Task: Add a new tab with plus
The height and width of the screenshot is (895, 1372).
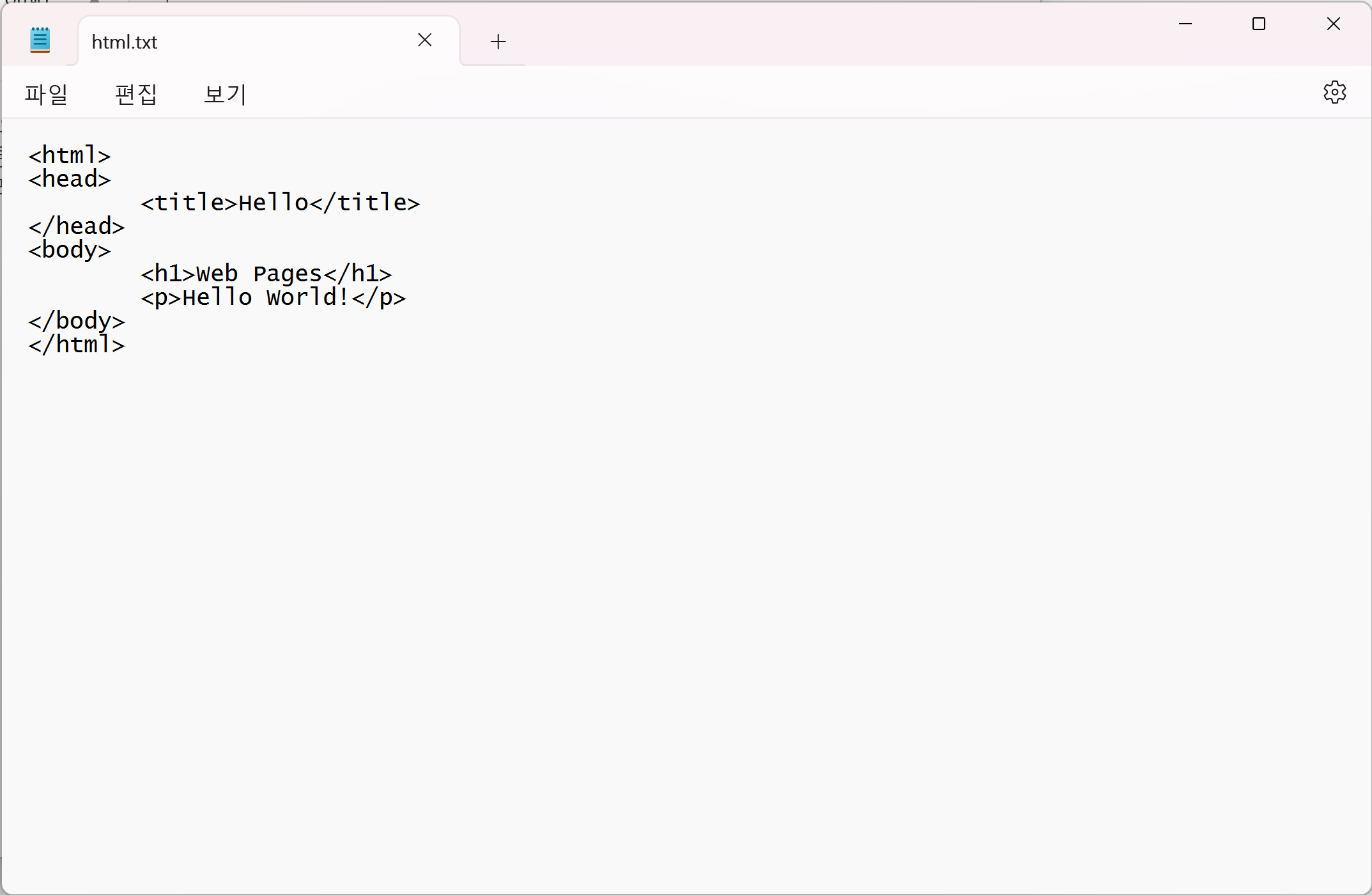Action: (x=498, y=42)
